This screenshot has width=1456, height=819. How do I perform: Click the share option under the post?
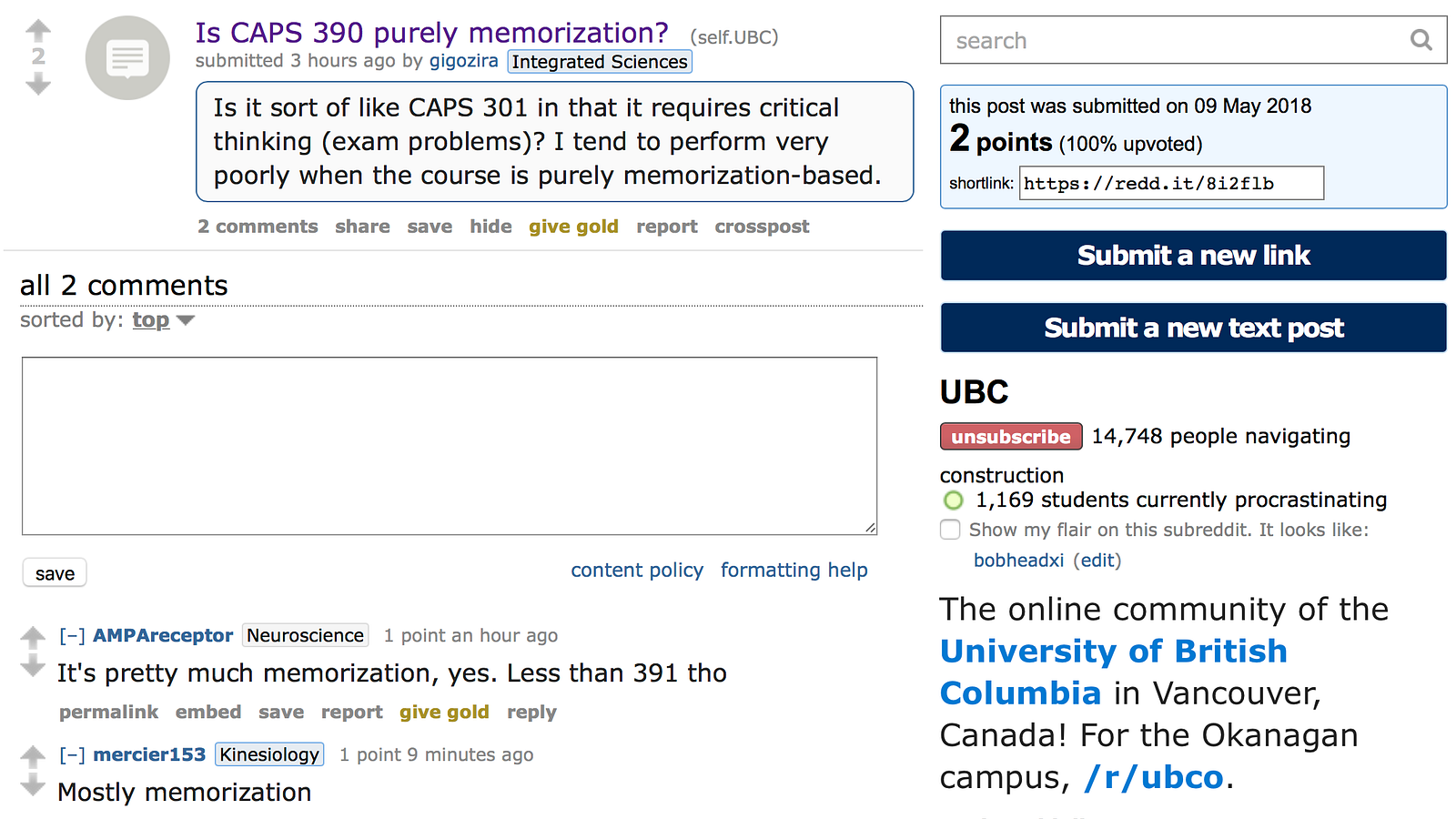pos(362,227)
